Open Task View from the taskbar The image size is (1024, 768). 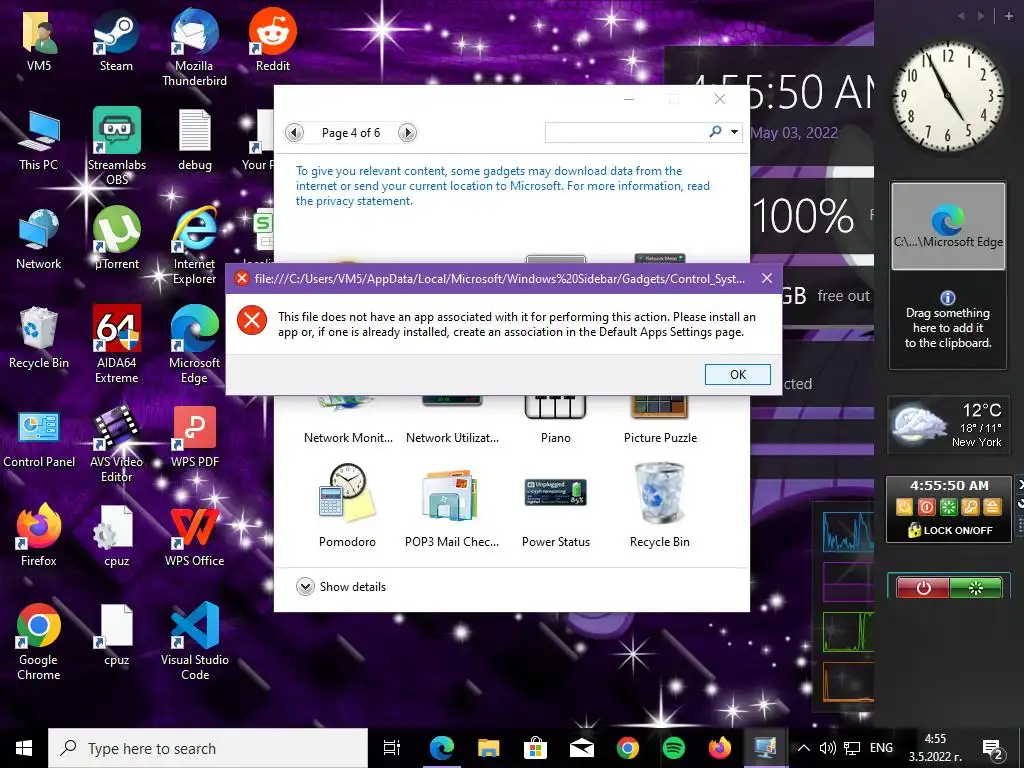tap(392, 748)
